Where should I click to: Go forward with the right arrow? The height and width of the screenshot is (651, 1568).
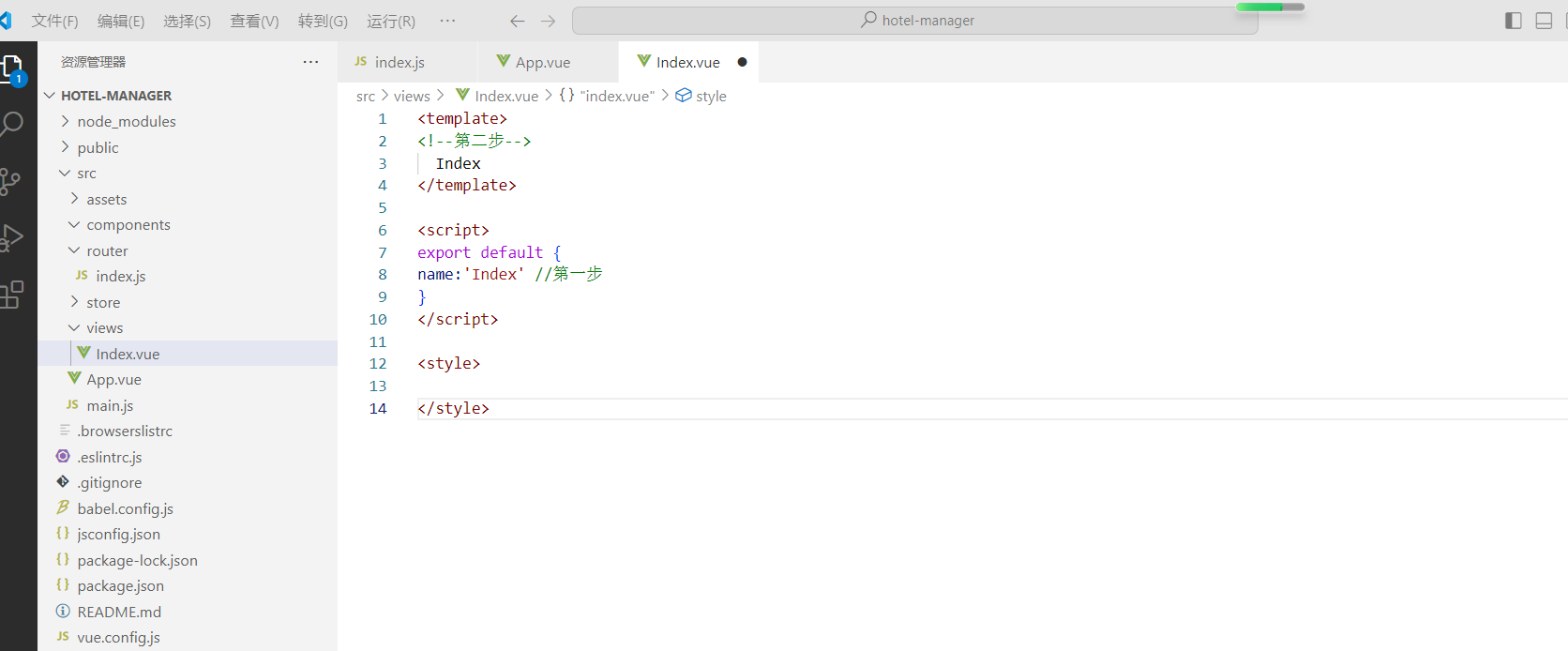click(549, 21)
